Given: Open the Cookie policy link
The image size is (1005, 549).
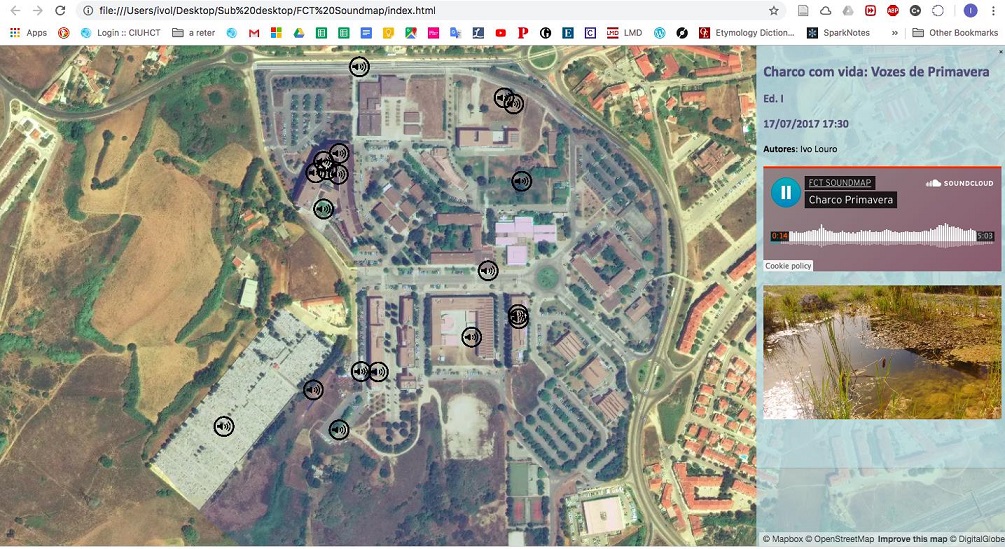Looking at the screenshot, I should tap(788, 266).
